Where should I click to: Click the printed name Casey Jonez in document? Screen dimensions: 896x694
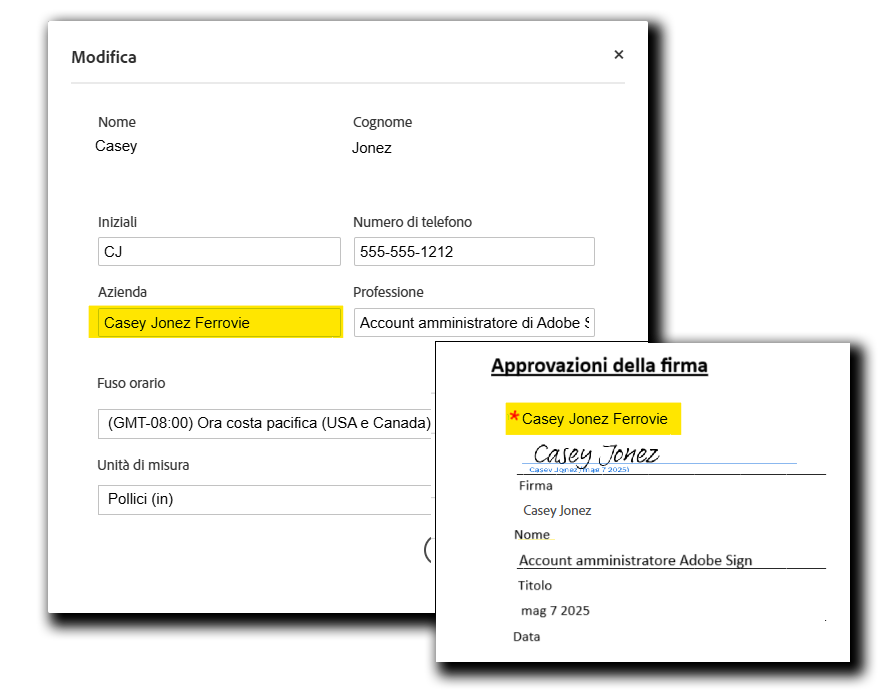click(x=557, y=510)
